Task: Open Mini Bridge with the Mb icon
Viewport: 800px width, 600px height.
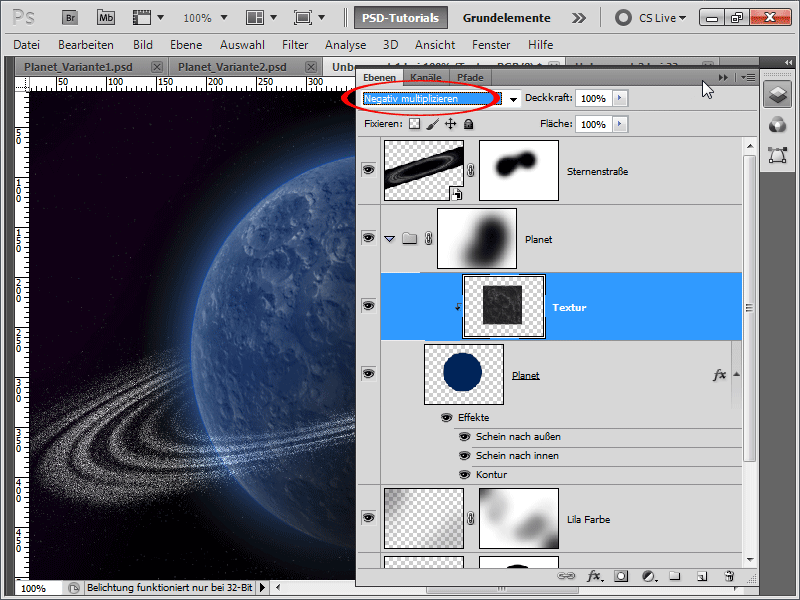Action: pos(106,18)
